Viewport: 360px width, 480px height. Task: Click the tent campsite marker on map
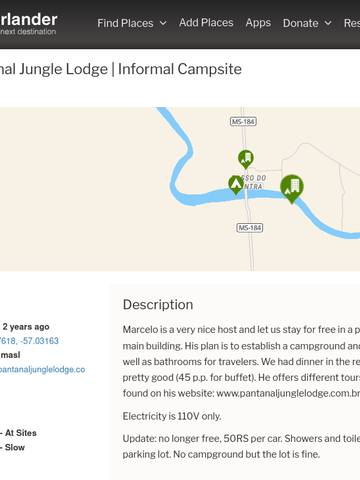point(236,185)
